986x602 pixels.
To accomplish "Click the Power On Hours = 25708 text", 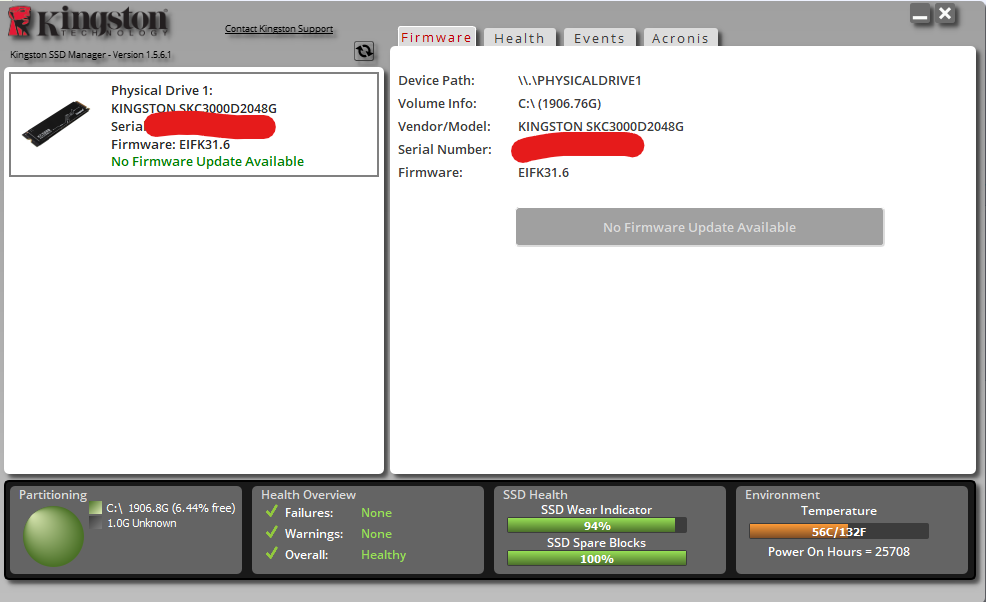I will [x=839, y=552].
